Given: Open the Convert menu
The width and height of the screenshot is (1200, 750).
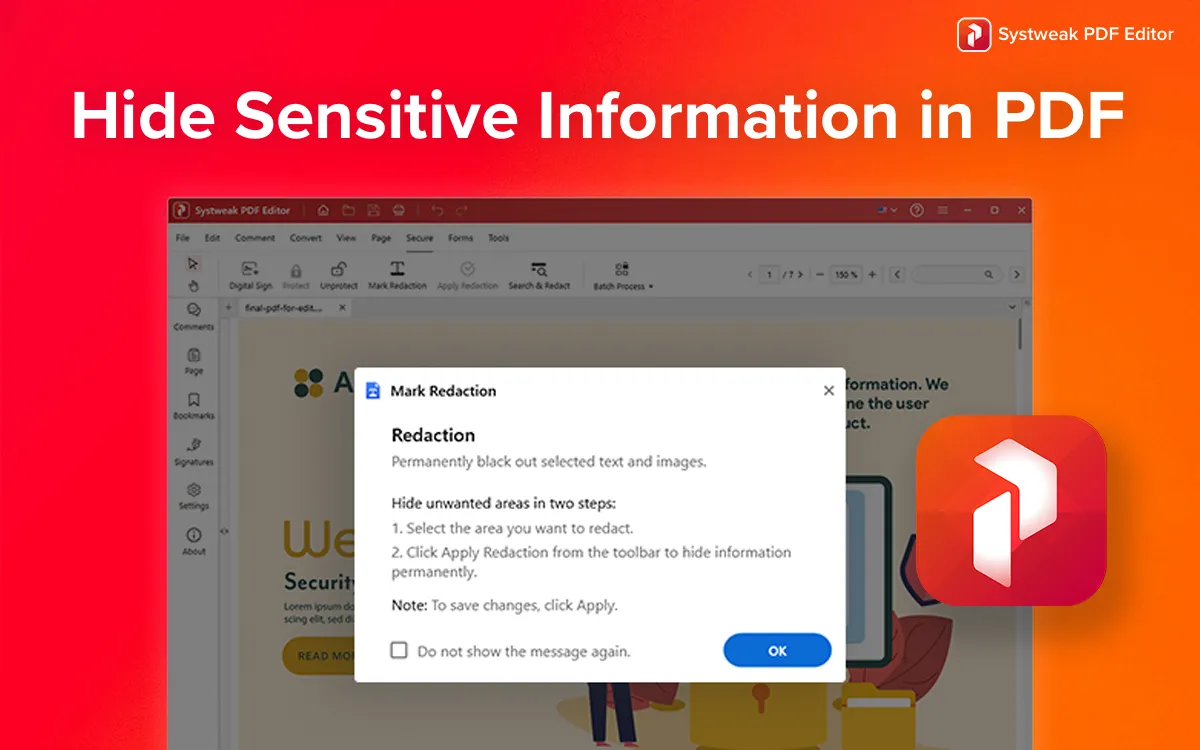Looking at the screenshot, I should tap(306, 238).
